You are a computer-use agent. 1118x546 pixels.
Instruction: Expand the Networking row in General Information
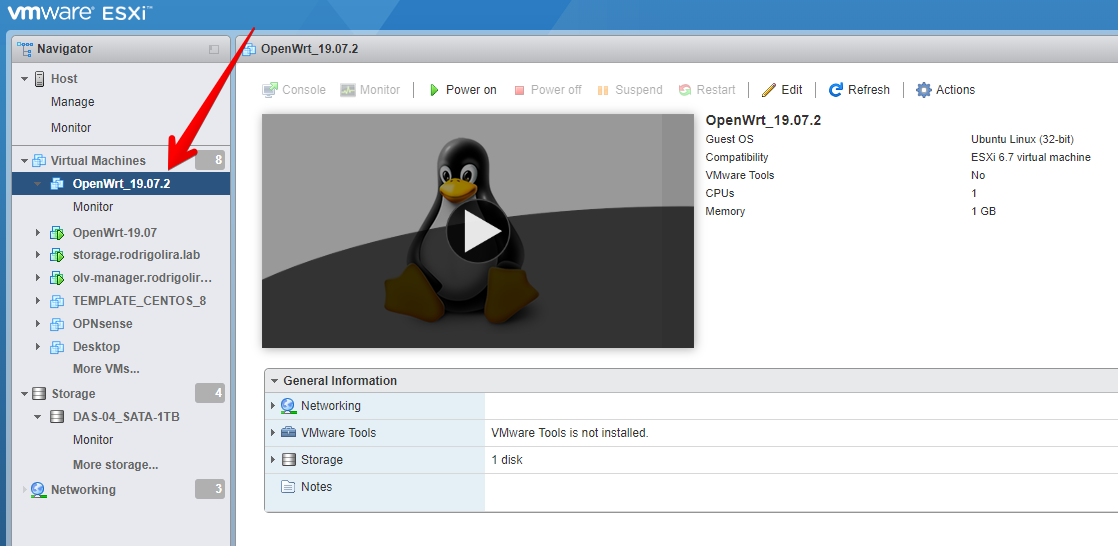pos(273,406)
